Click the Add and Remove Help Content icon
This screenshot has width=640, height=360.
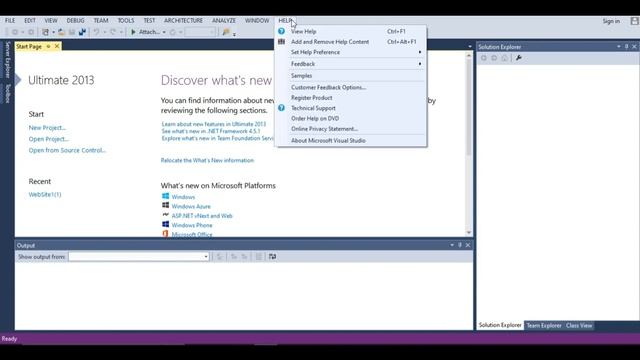pos(281,42)
